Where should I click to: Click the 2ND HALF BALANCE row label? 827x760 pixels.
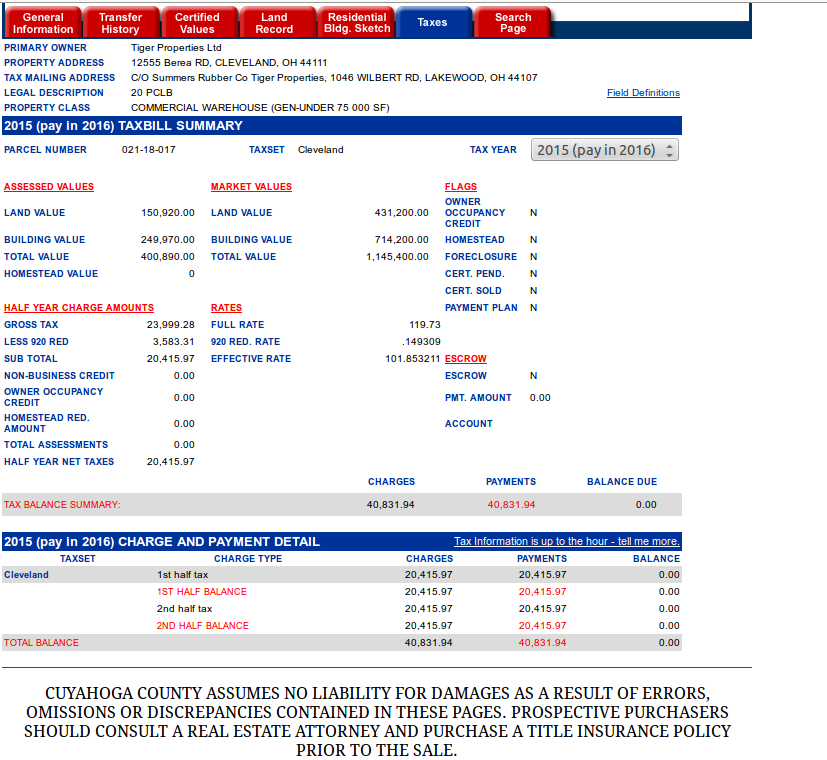pyautogui.click(x=203, y=626)
